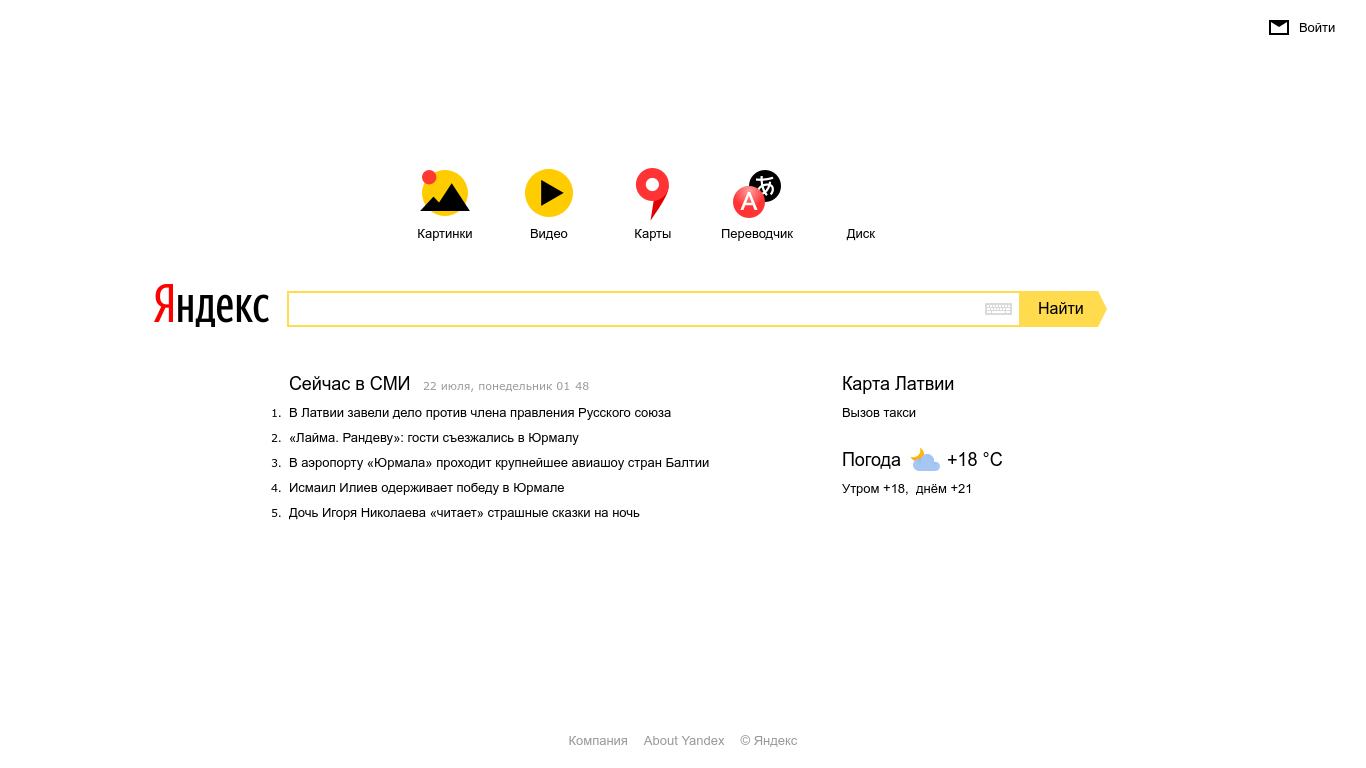Click the Войти login link
The height and width of the screenshot is (768, 1366).
pyautogui.click(x=1317, y=28)
